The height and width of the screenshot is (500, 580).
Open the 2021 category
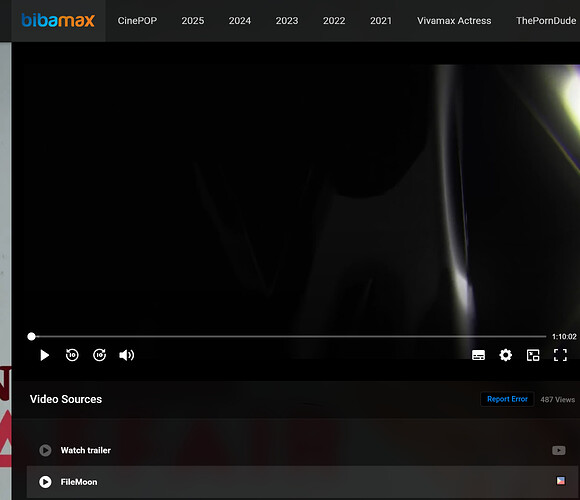point(381,21)
